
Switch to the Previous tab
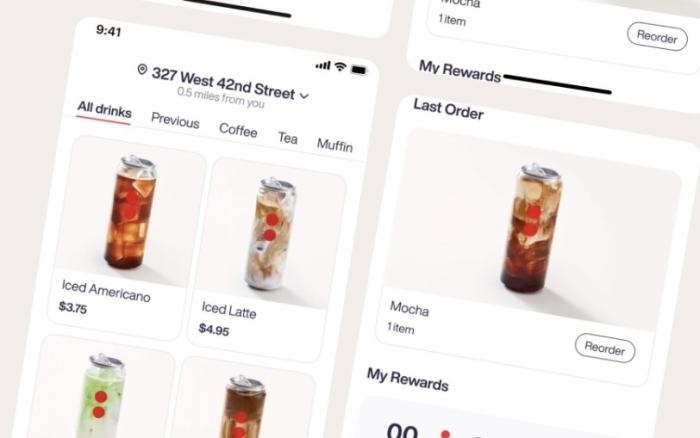click(x=175, y=120)
